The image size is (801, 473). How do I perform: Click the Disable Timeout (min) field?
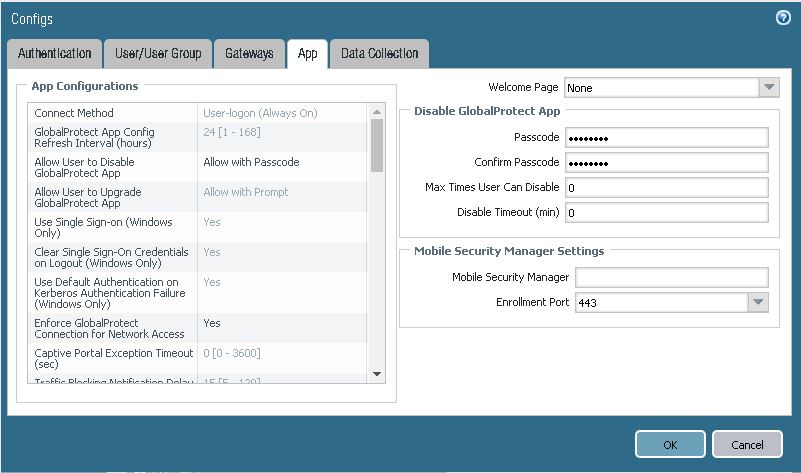(x=667, y=212)
